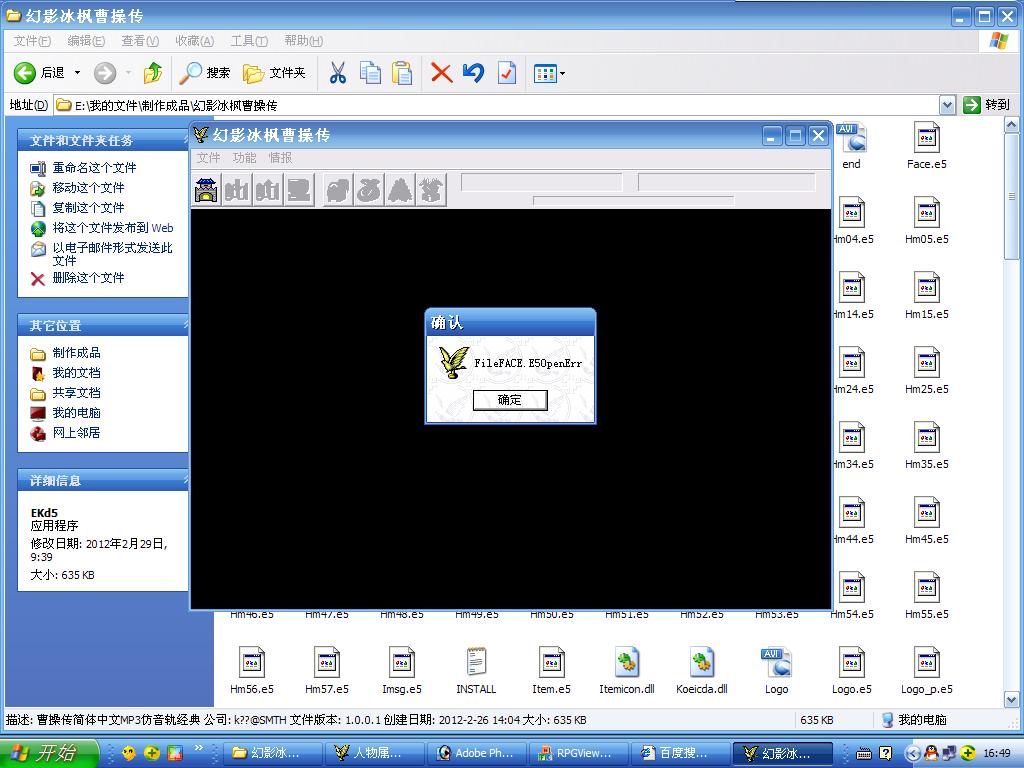Click the red Delete X toolbar icon
This screenshot has height=768, width=1024.
[441, 72]
